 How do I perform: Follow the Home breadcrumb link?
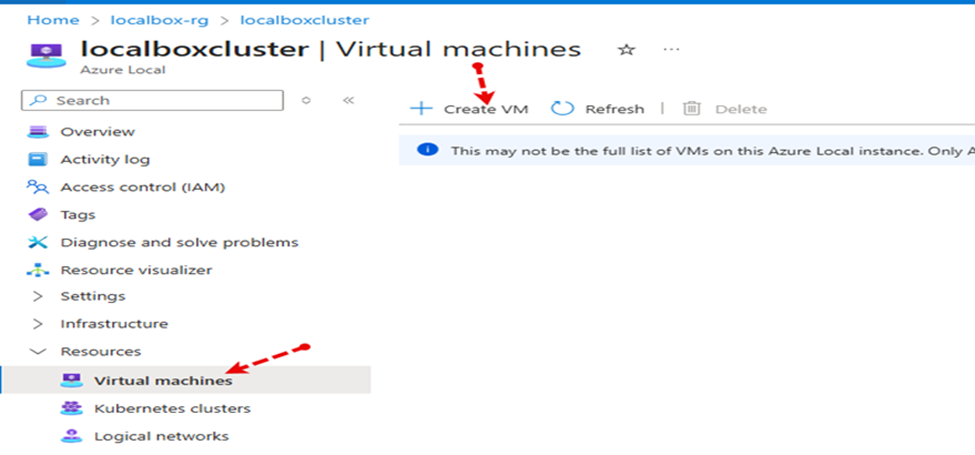pos(53,20)
